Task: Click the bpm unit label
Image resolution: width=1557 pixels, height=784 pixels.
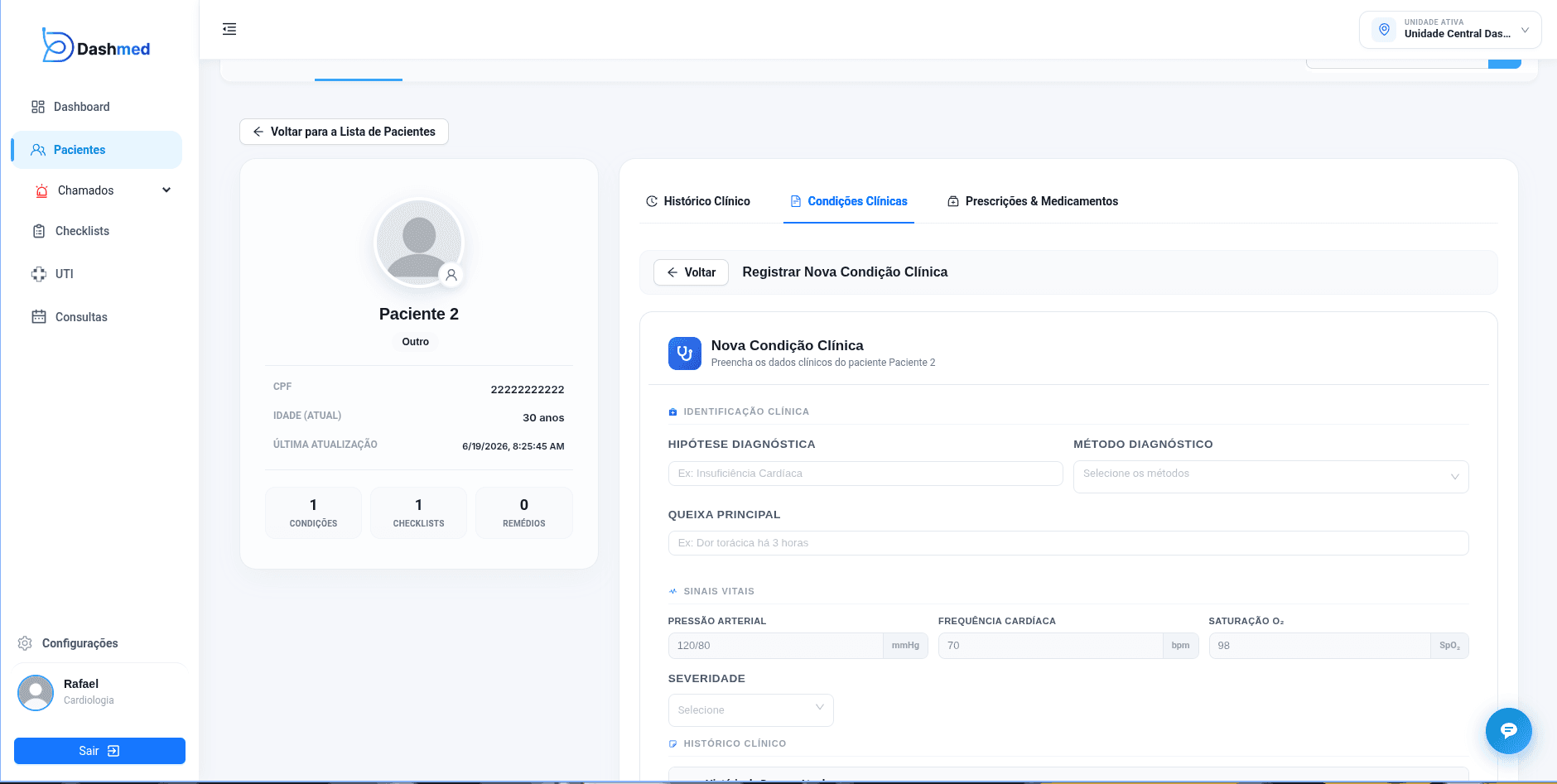Action: (x=1181, y=646)
